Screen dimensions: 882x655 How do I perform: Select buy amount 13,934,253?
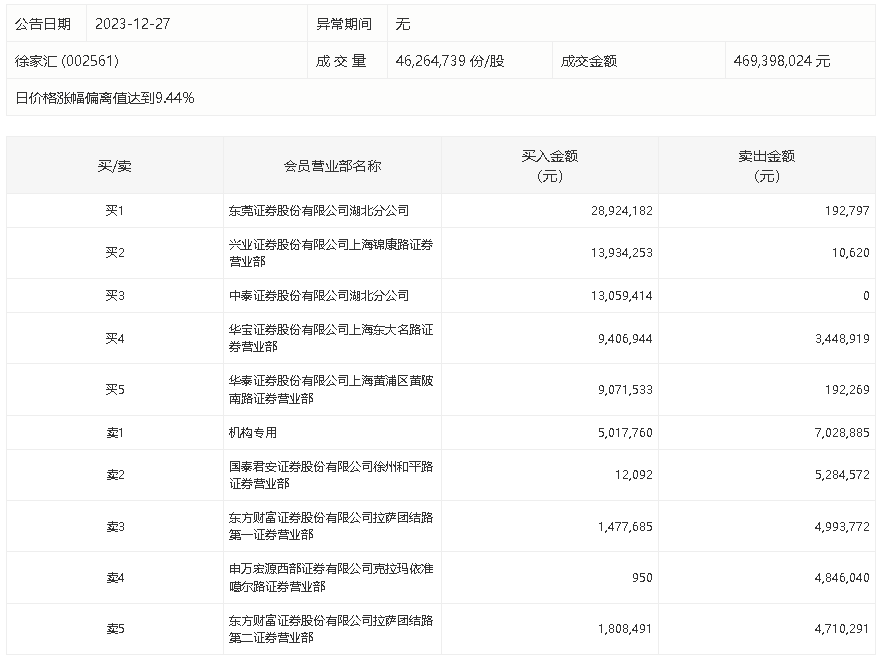[622, 253]
